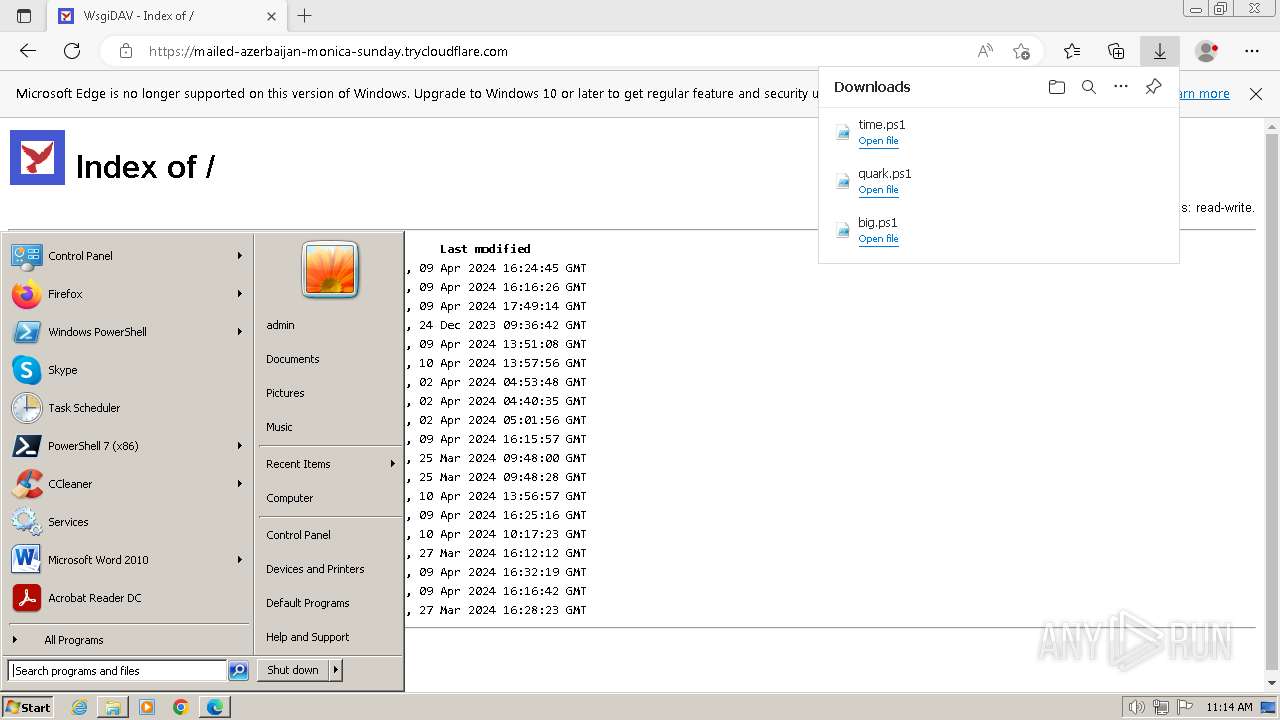
Task: Expand Microsoft Word 2010 jump list arrow
Action: [239, 560]
